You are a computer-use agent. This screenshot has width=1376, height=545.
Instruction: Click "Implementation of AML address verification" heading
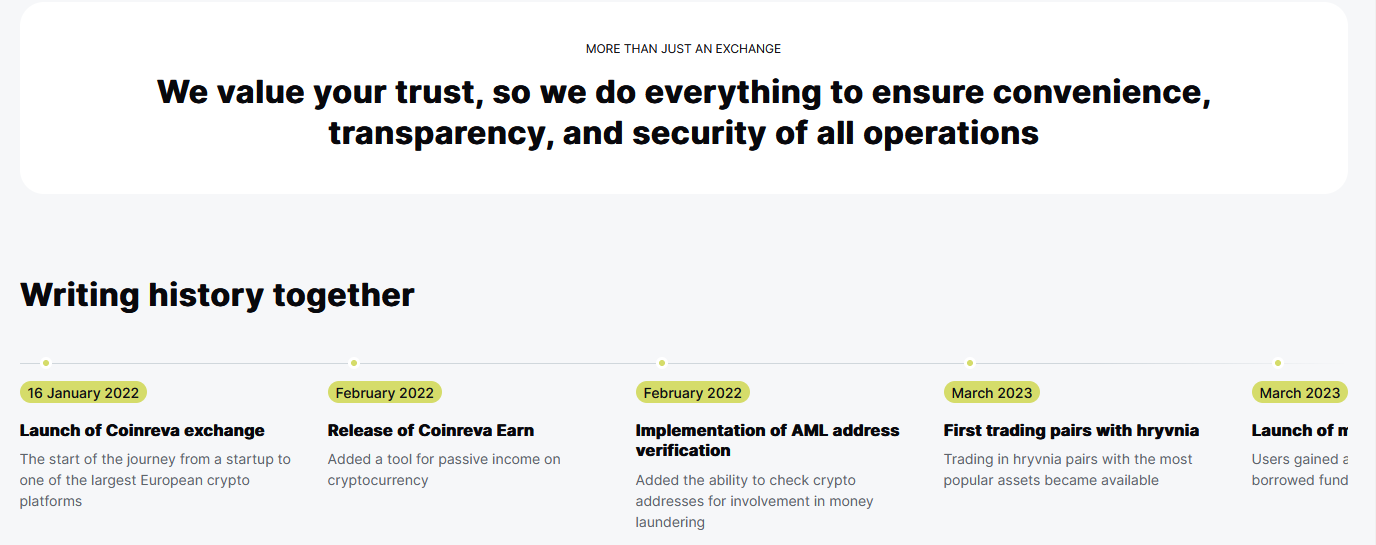pos(767,440)
